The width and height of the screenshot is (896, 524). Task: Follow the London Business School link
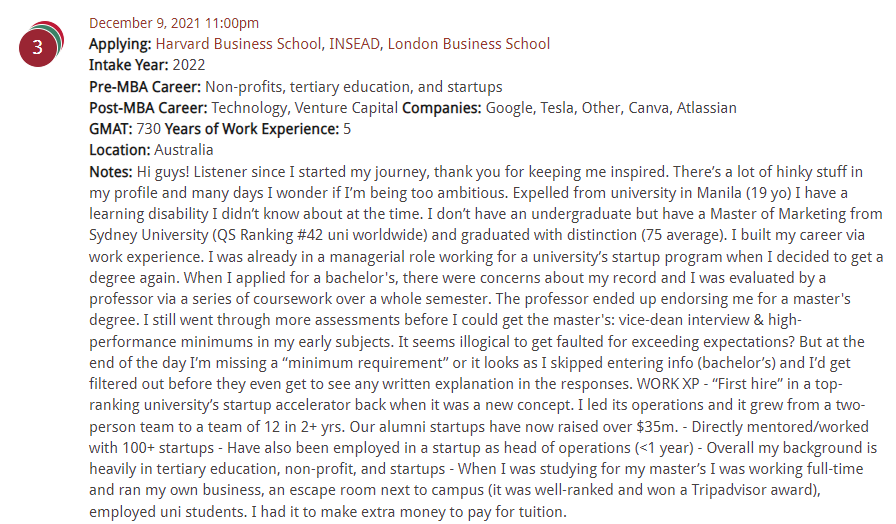pos(468,44)
